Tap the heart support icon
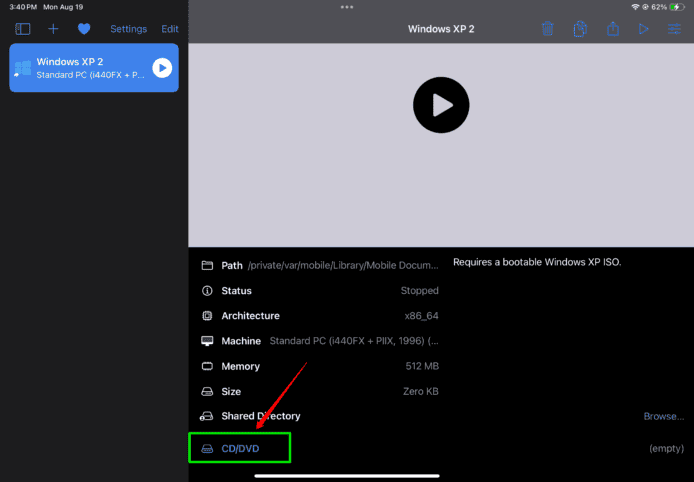Image resolution: width=694 pixels, height=482 pixels. point(84,29)
